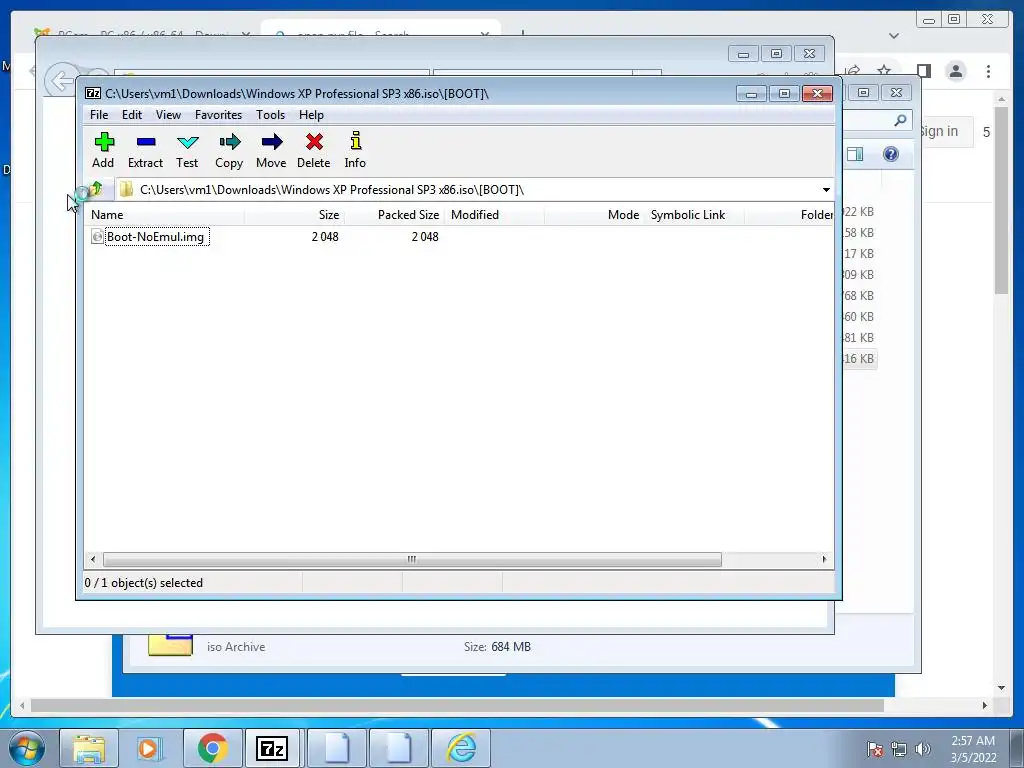Click the address path field

click(468, 190)
